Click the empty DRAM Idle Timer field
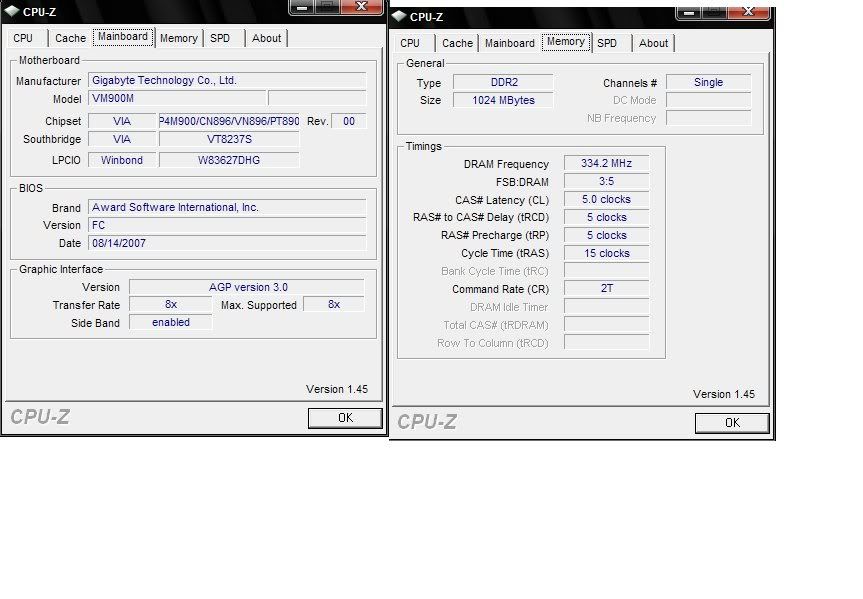This screenshot has width=863, height=599. [607, 307]
